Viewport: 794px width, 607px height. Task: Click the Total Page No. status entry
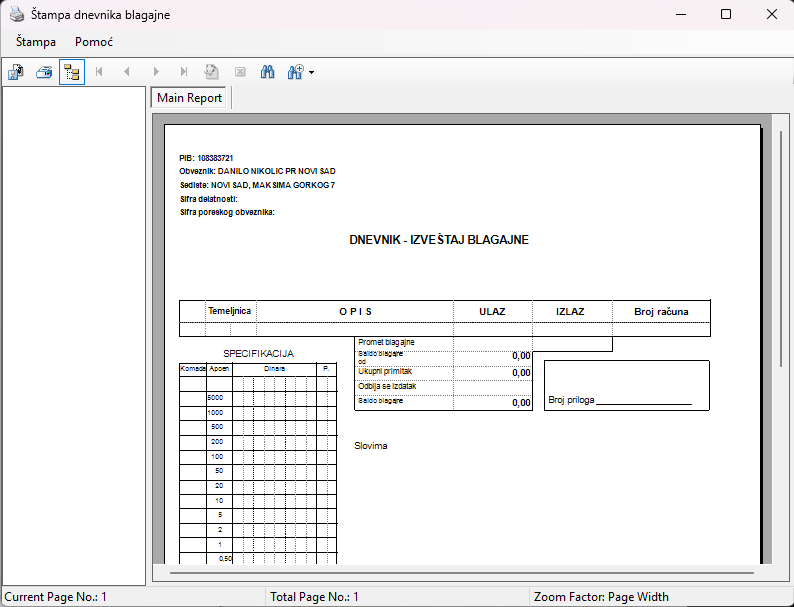coord(314,597)
